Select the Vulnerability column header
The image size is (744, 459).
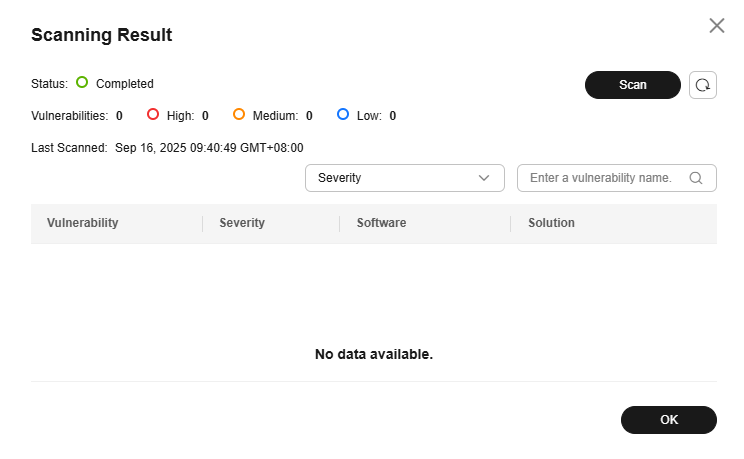point(83,223)
